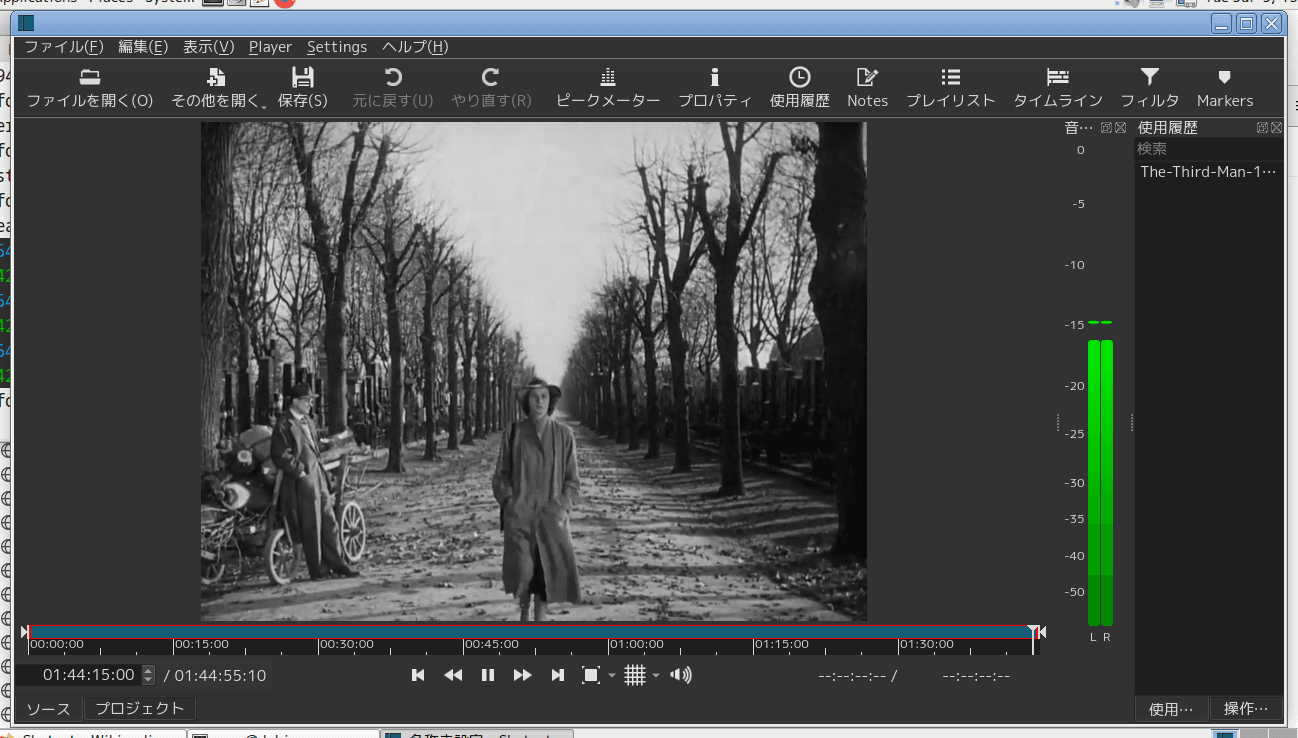Expand the zoom fit dropdown arrow
Viewport: 1298px width, 738px height.
[612, 676]
